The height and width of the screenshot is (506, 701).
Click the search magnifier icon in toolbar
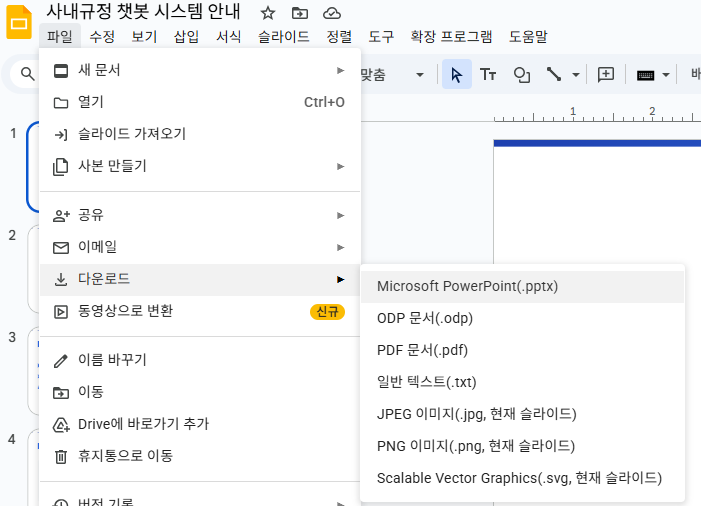pos(28,74)
